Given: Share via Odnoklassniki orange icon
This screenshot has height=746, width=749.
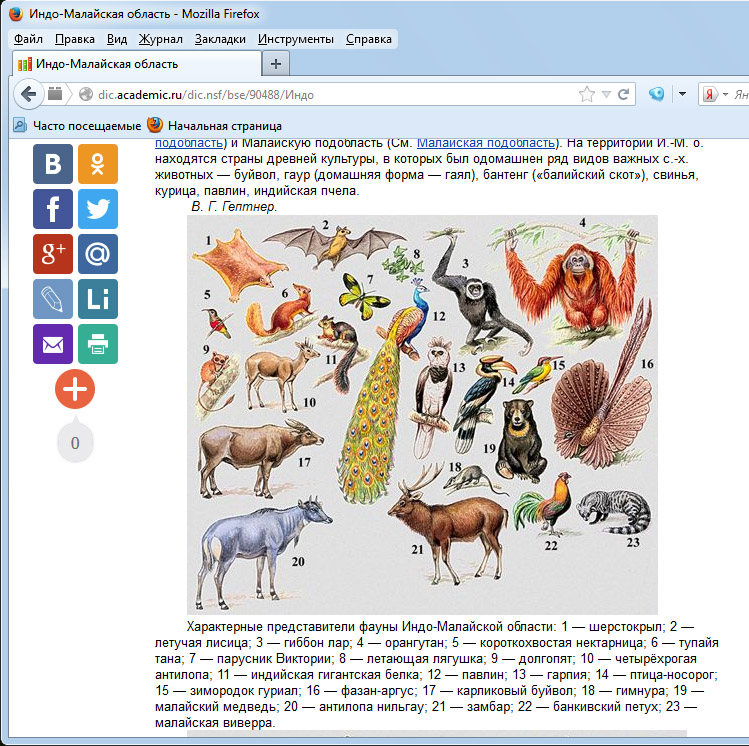Looking at the screenshot, I should point(98,164).
